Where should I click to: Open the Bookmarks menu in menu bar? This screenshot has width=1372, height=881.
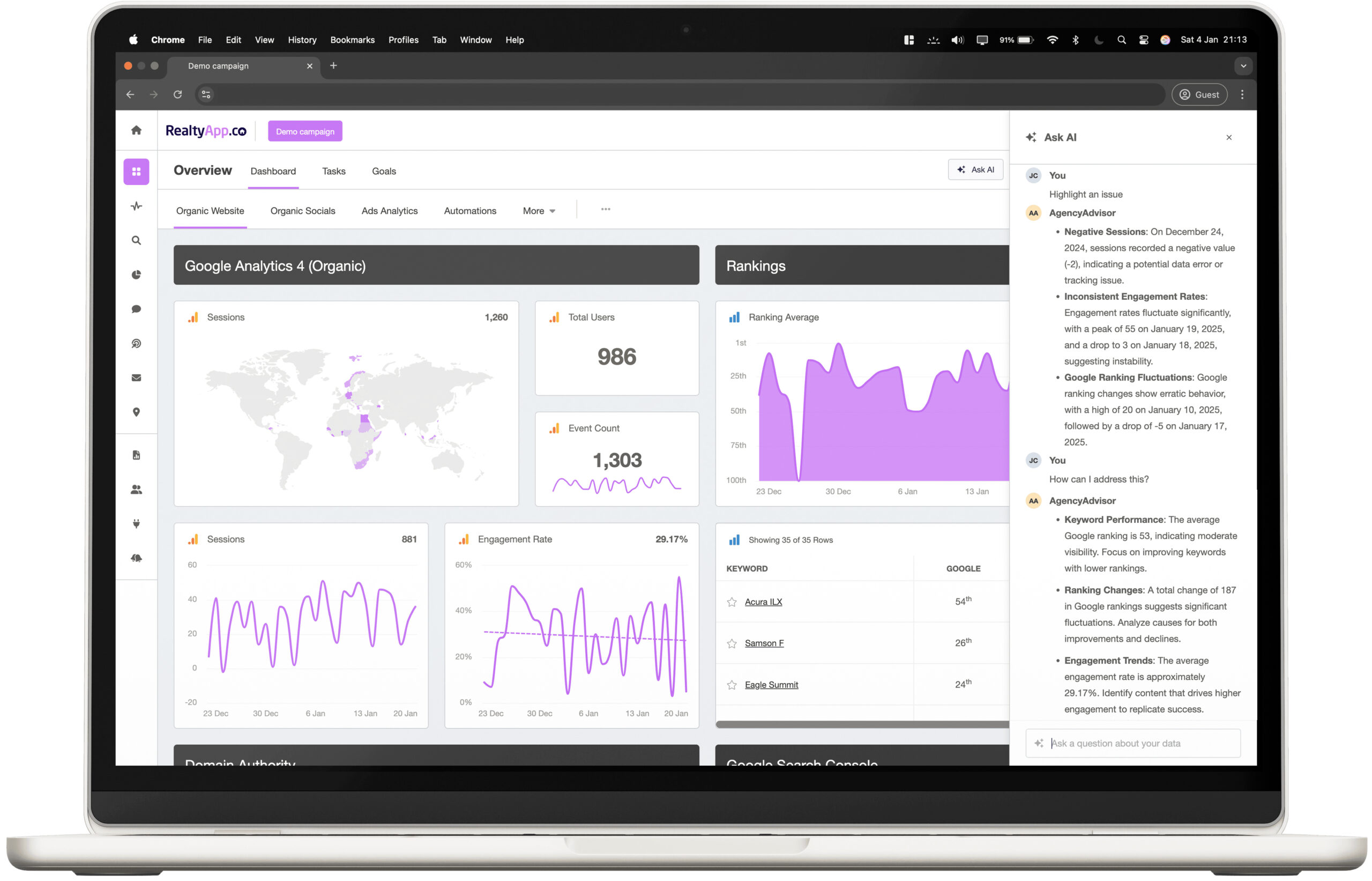click(352, 40)
